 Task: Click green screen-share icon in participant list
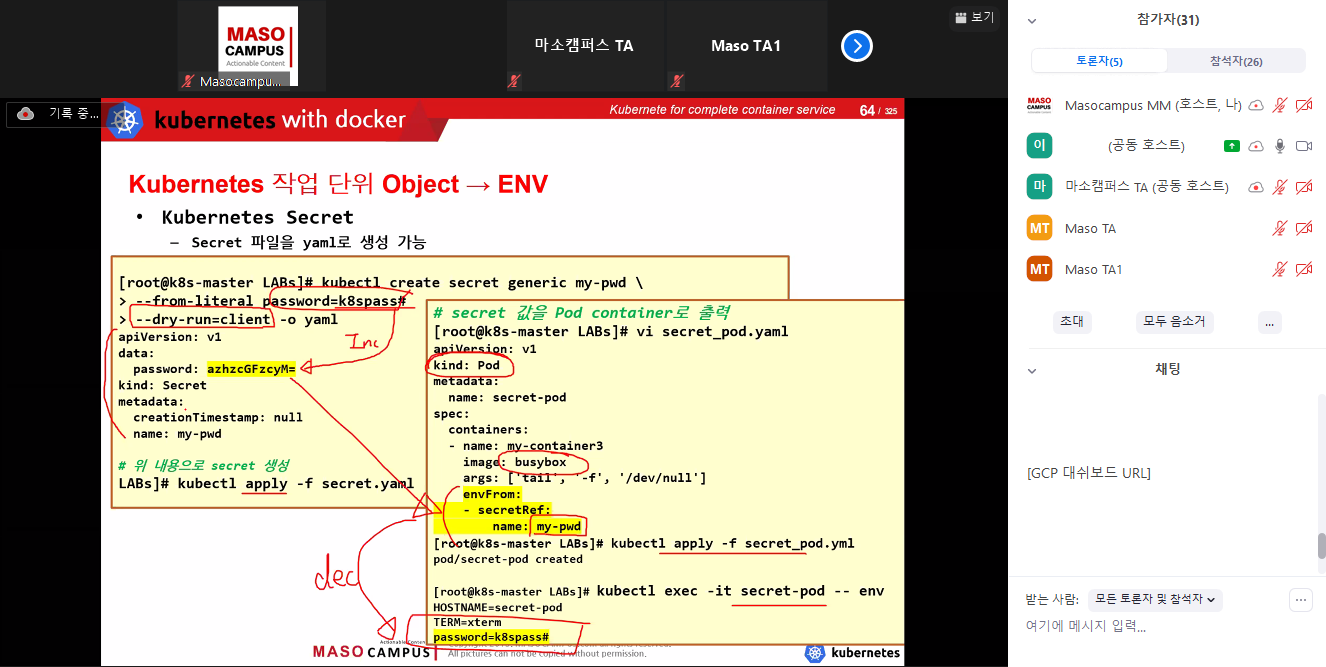pyautogui.click(x=1232, y=146)
